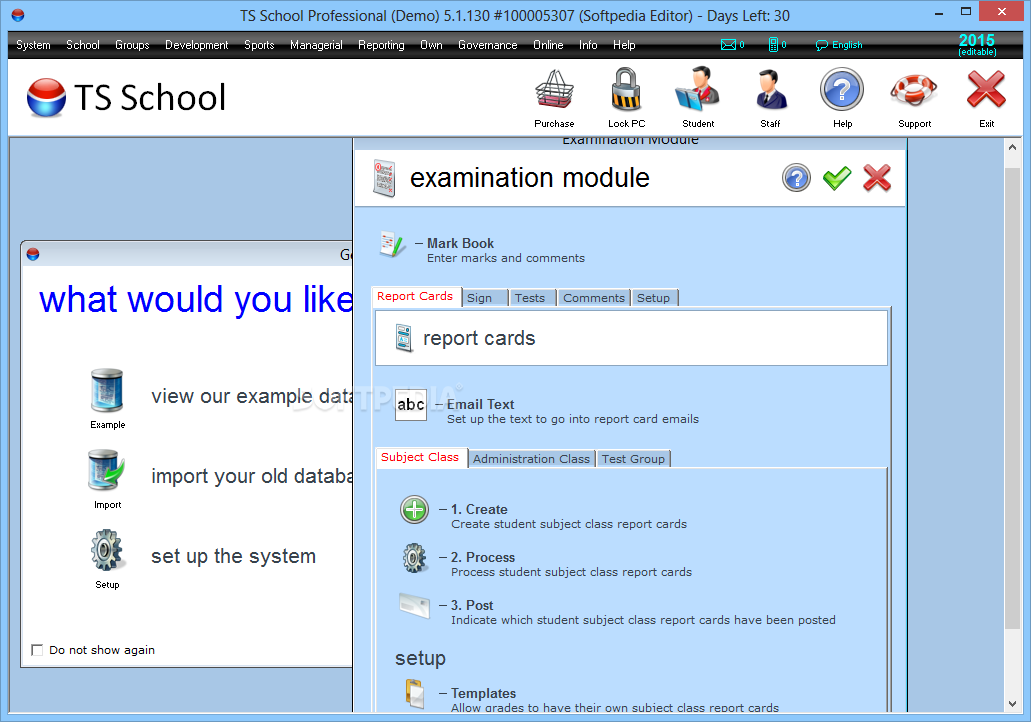The height and width of the screenshot is (722, 1031).
Task: Select the Report Cards tab
Action: pos(415,296)
